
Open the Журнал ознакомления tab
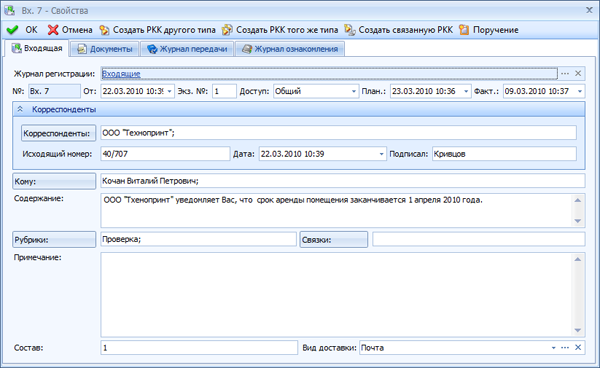click(x=290, y=49)
